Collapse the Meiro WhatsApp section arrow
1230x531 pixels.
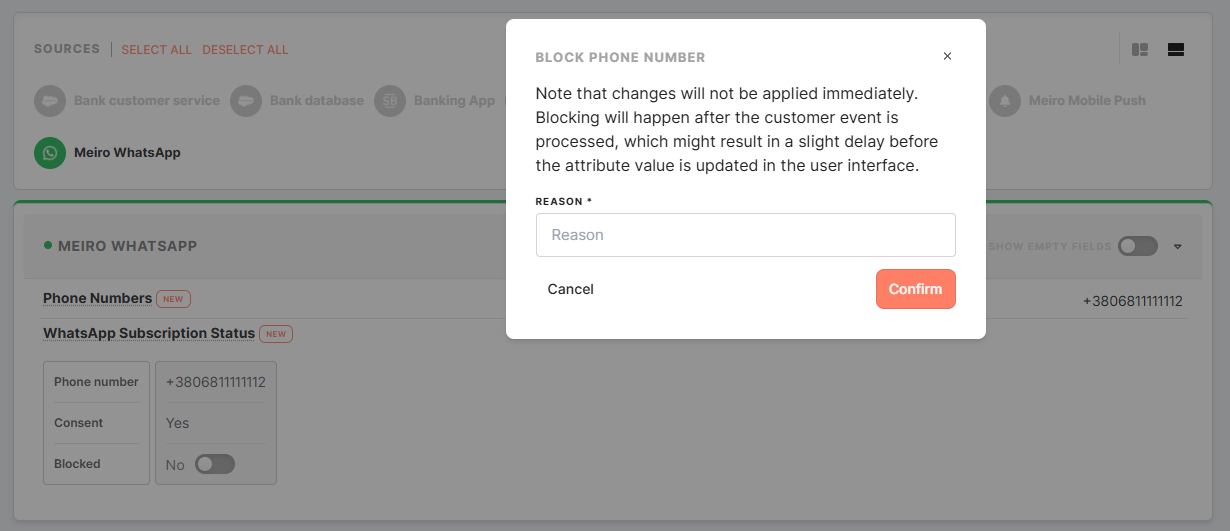point(1178,247)
